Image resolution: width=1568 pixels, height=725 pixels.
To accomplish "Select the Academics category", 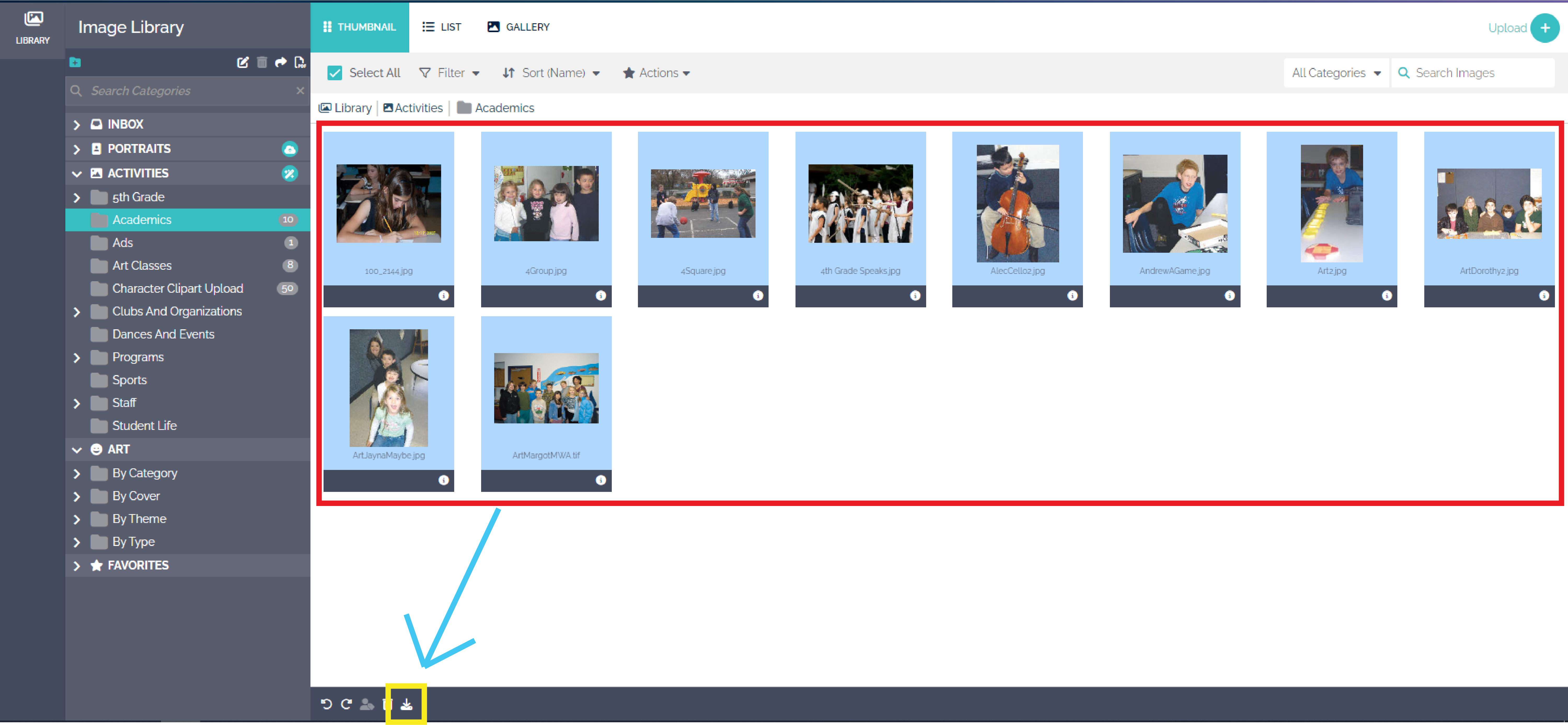I will pos(187,220).
